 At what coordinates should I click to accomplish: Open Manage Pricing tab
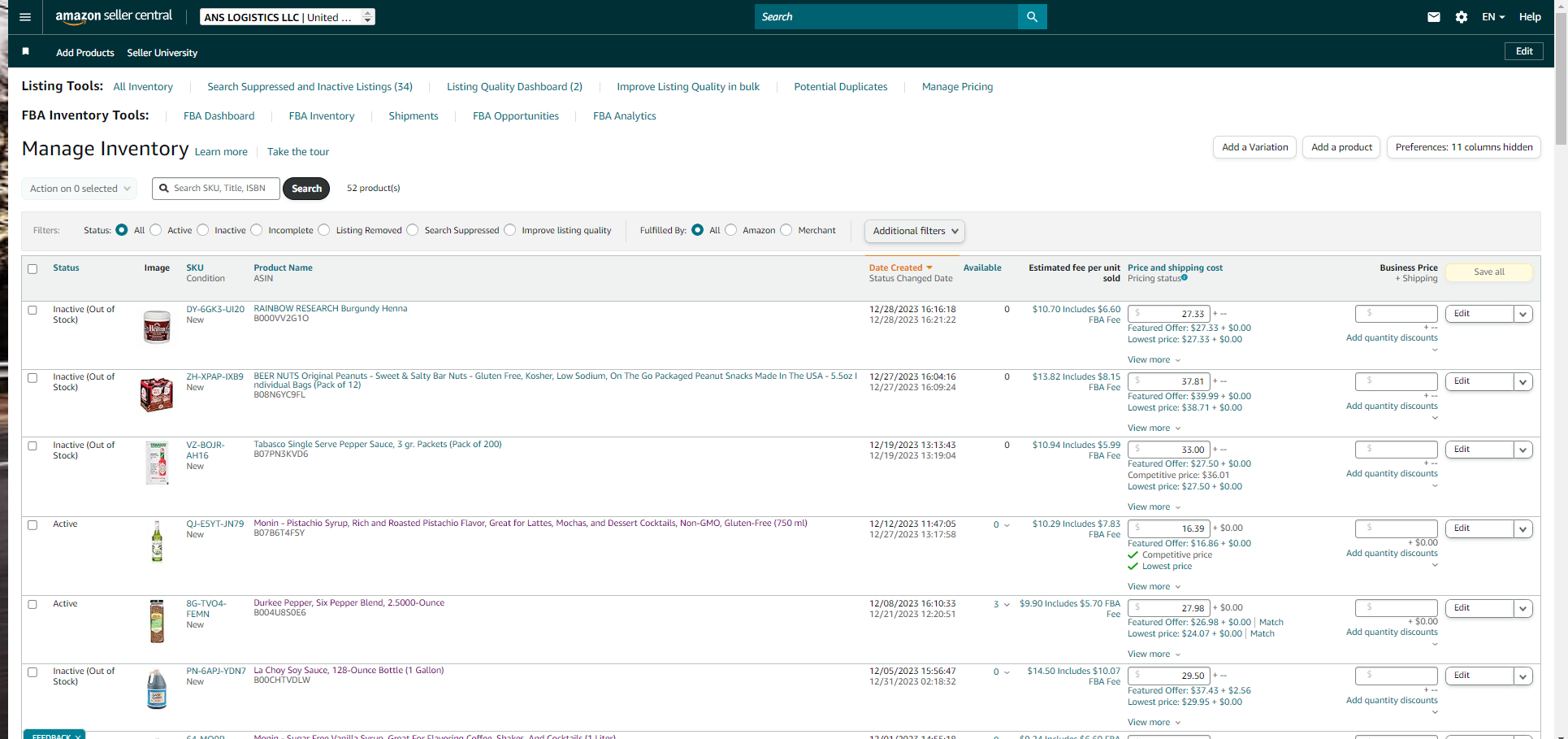[x=957, y=87]
